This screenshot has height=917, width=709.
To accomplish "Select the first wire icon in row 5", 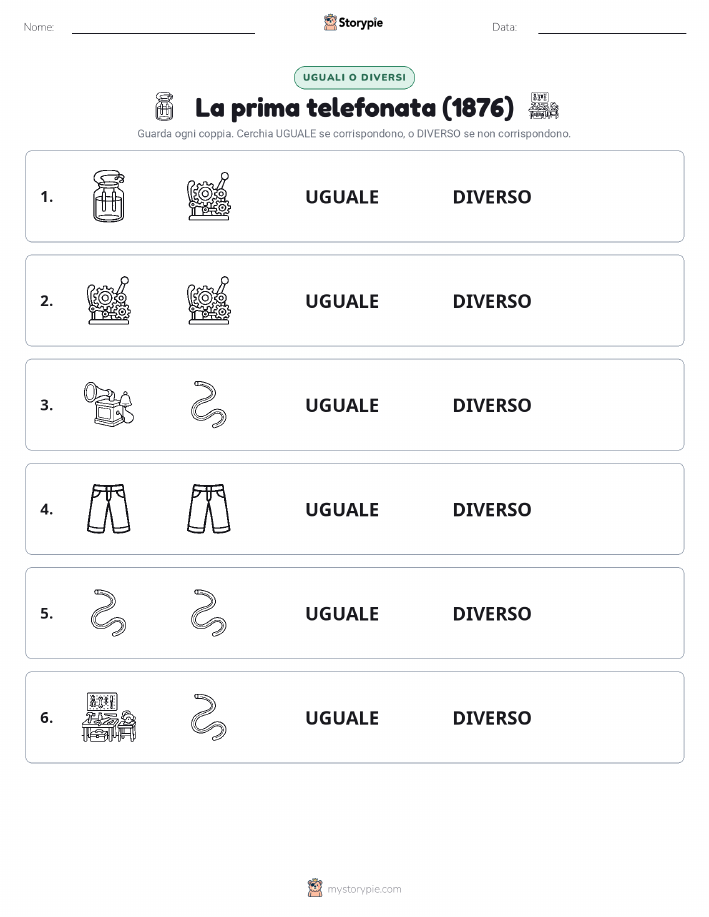I will [x=109, y=613].
